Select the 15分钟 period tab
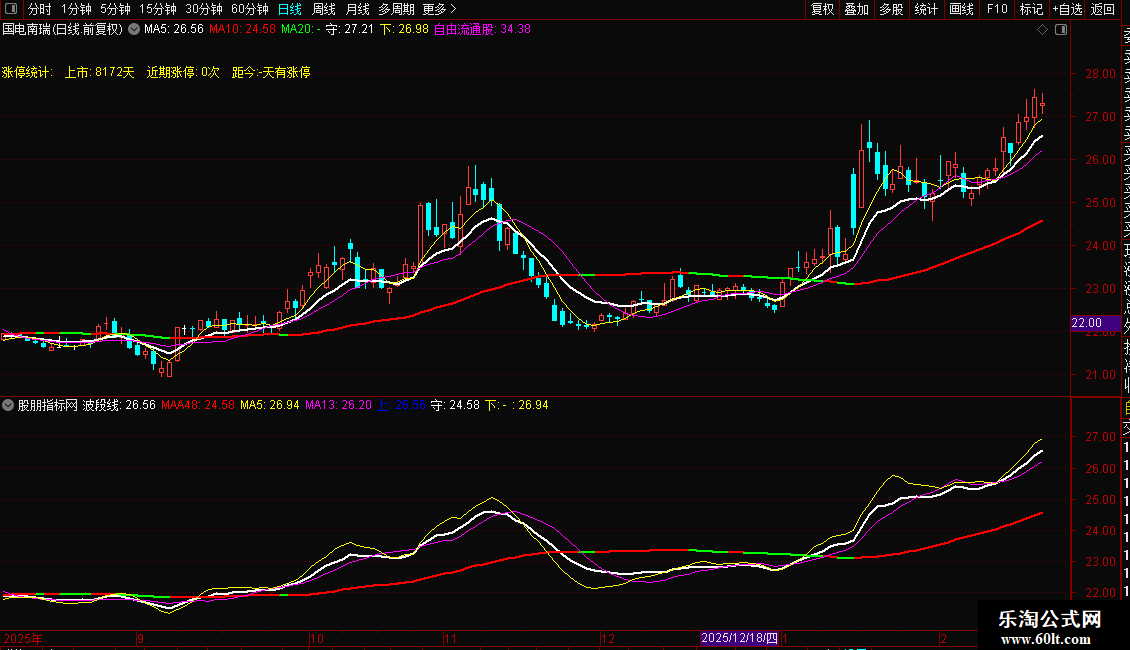The width and height of the screenshot is (1130, 650). click(158, 9)
